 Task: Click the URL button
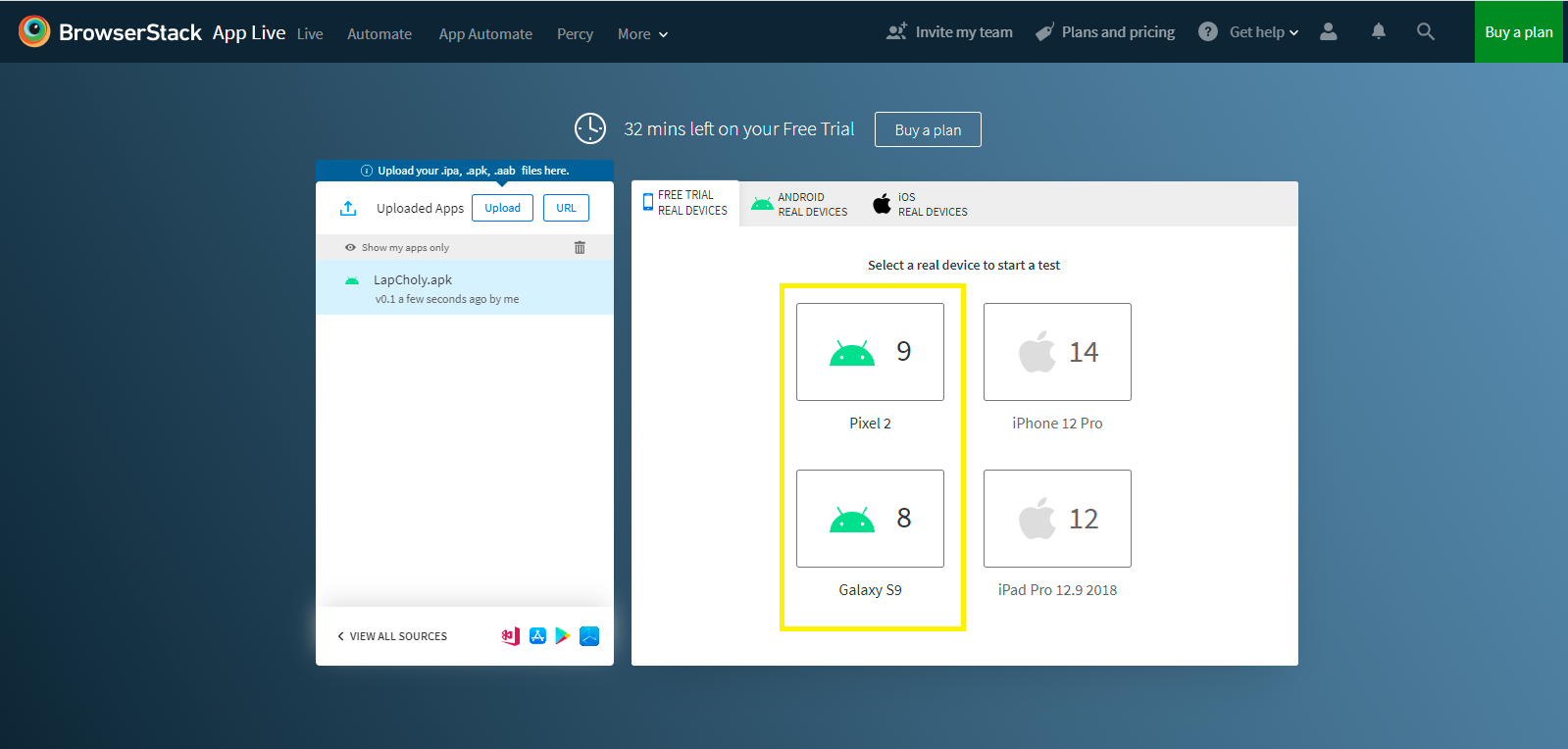[x=566, y=208]
